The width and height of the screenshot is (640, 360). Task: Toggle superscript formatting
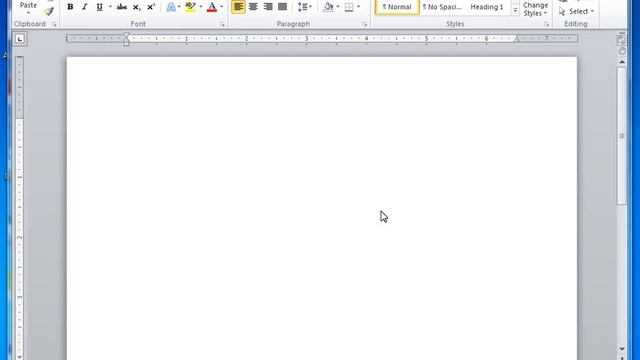point(151,7)
